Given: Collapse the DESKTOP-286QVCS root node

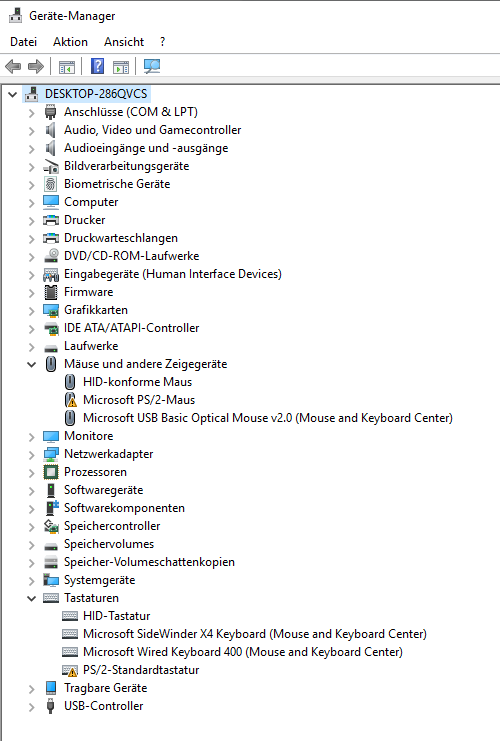Looking at the screenshot, I should tap(13, 95).
